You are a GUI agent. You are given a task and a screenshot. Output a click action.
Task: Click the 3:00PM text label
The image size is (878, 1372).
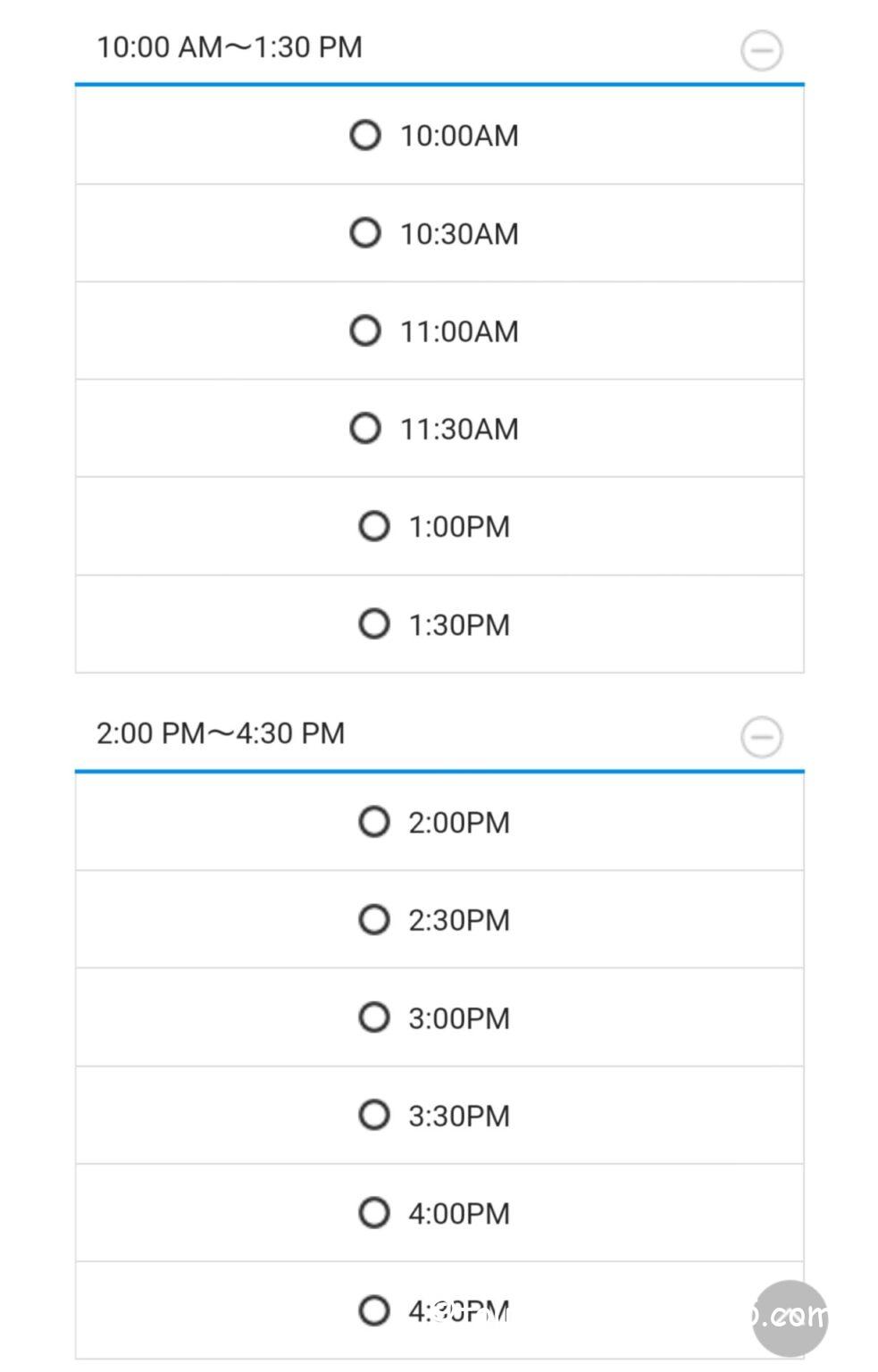tap(459, 1018)
